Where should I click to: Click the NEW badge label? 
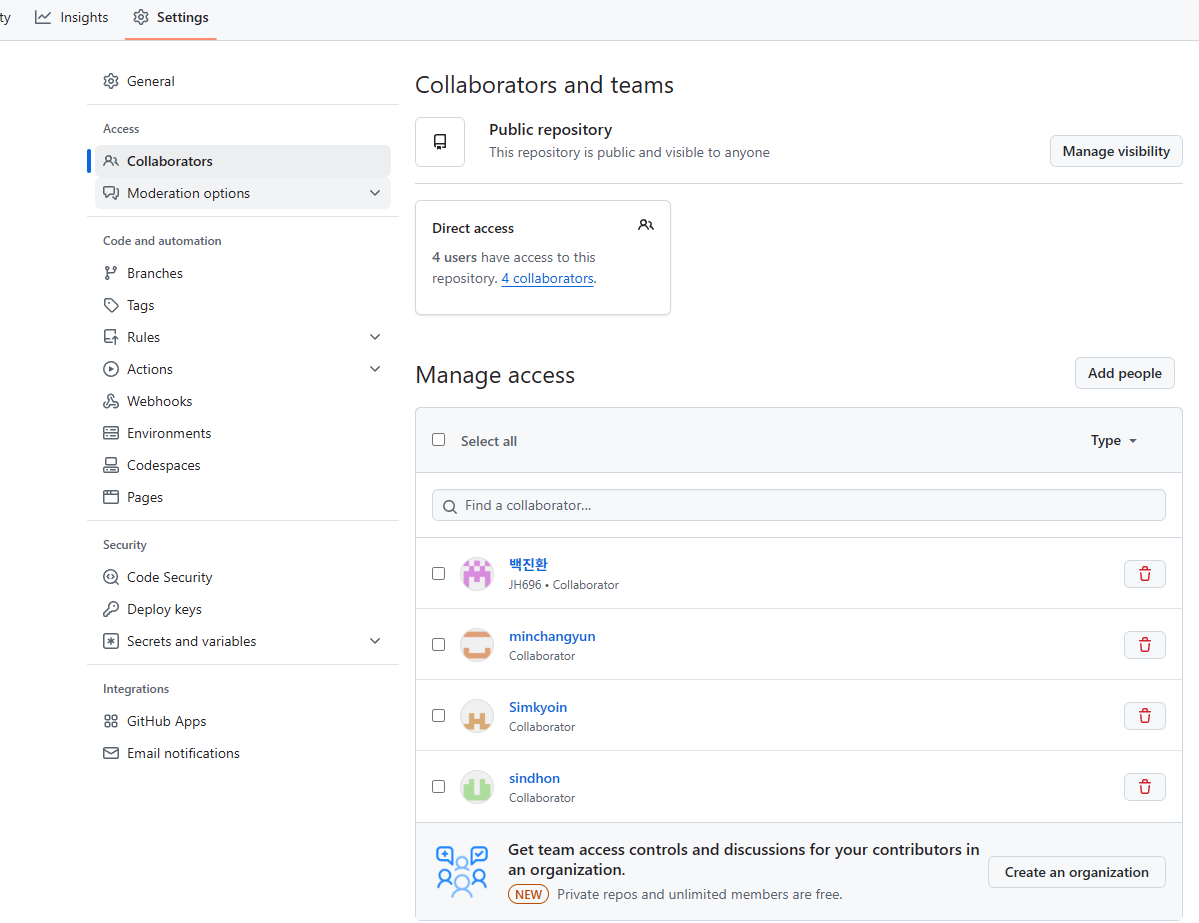(528, 895)
